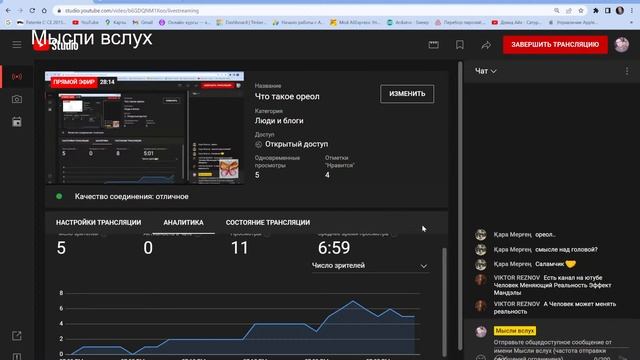The height and width of the screenshot is (360, 640).
Task: Click the Завершить трансляцию button
Action: point(555,44)
